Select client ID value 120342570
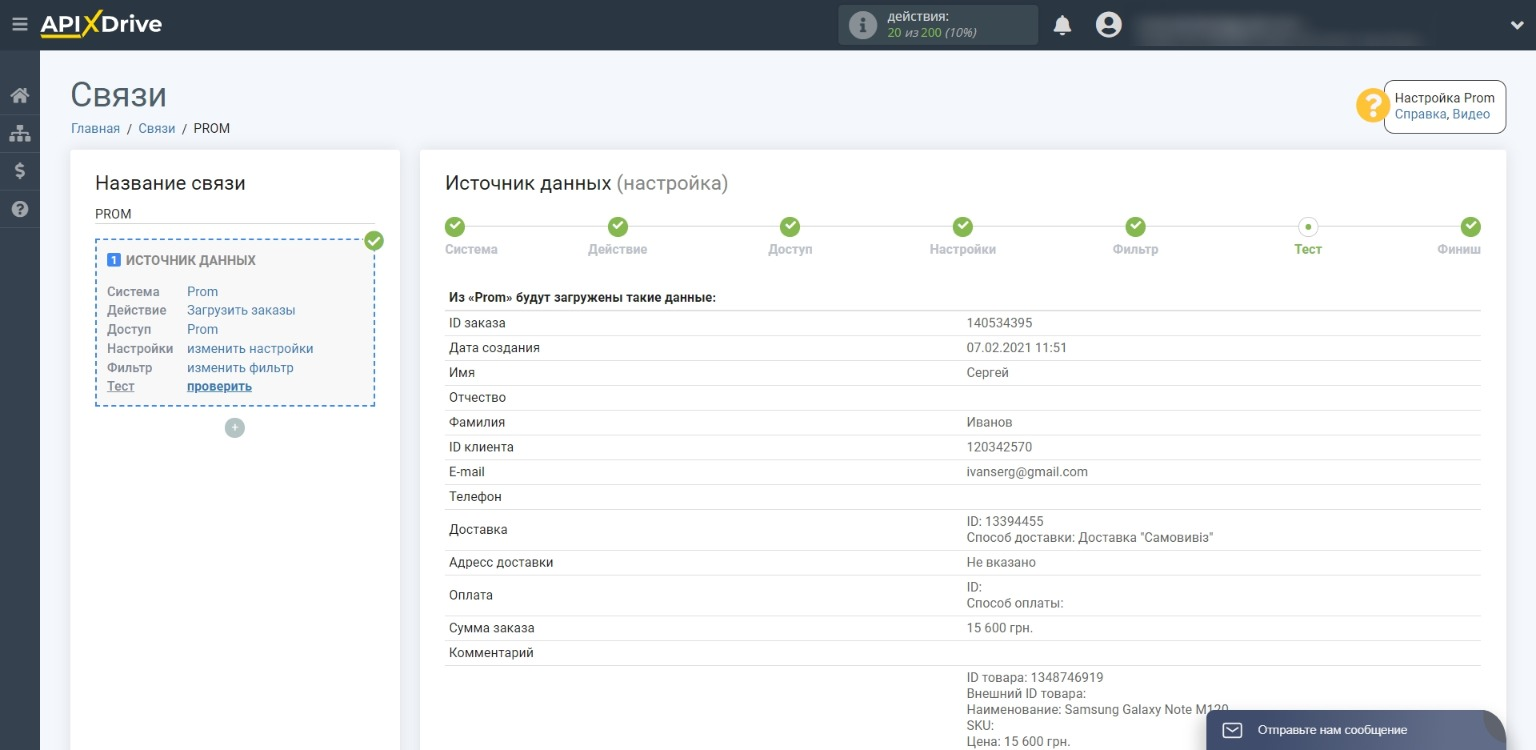 tap(999, 447)
